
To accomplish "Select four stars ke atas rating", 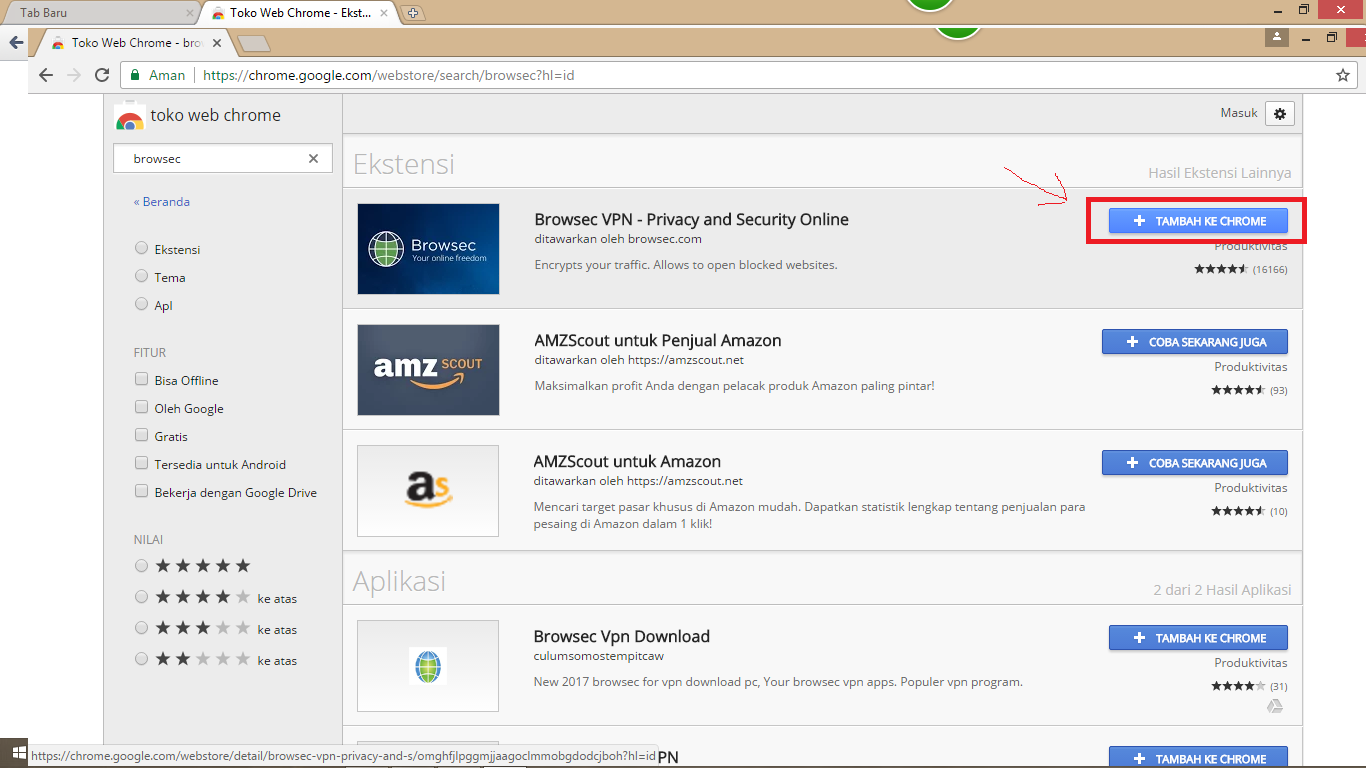I will [141, 598].
